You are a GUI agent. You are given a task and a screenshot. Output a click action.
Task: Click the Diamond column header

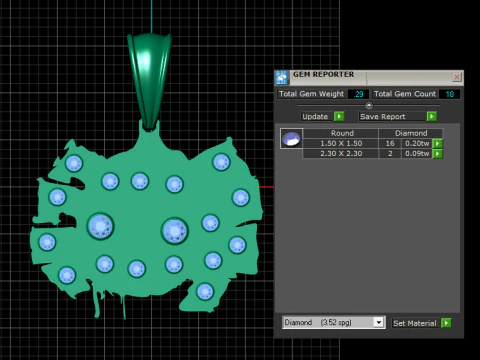tap(411, 133)
